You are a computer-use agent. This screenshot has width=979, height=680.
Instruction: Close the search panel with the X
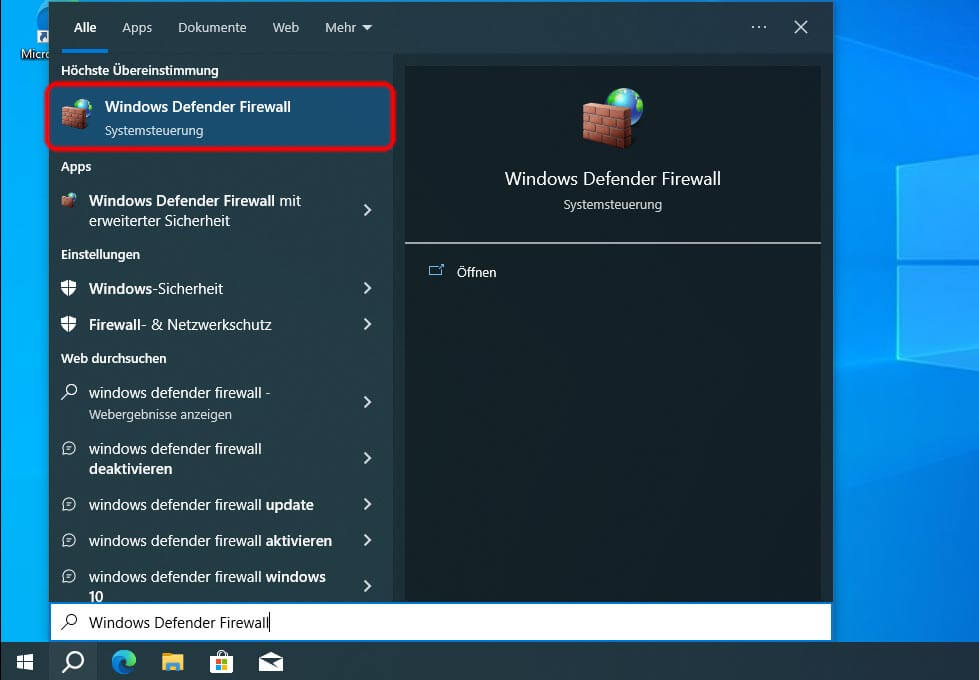tap(801, 27)
